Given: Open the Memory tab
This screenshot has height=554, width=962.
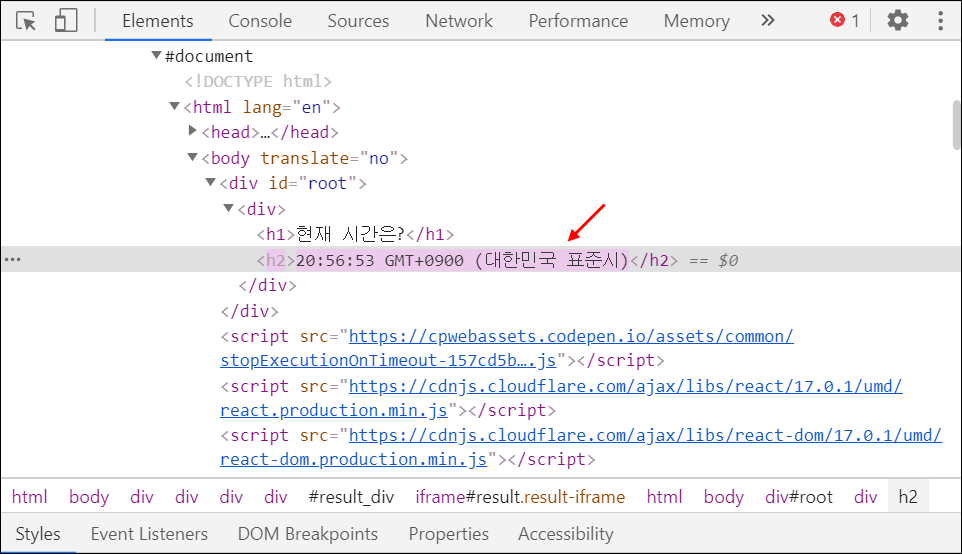Looking at the screenshot, I should [x=697, y=21].
